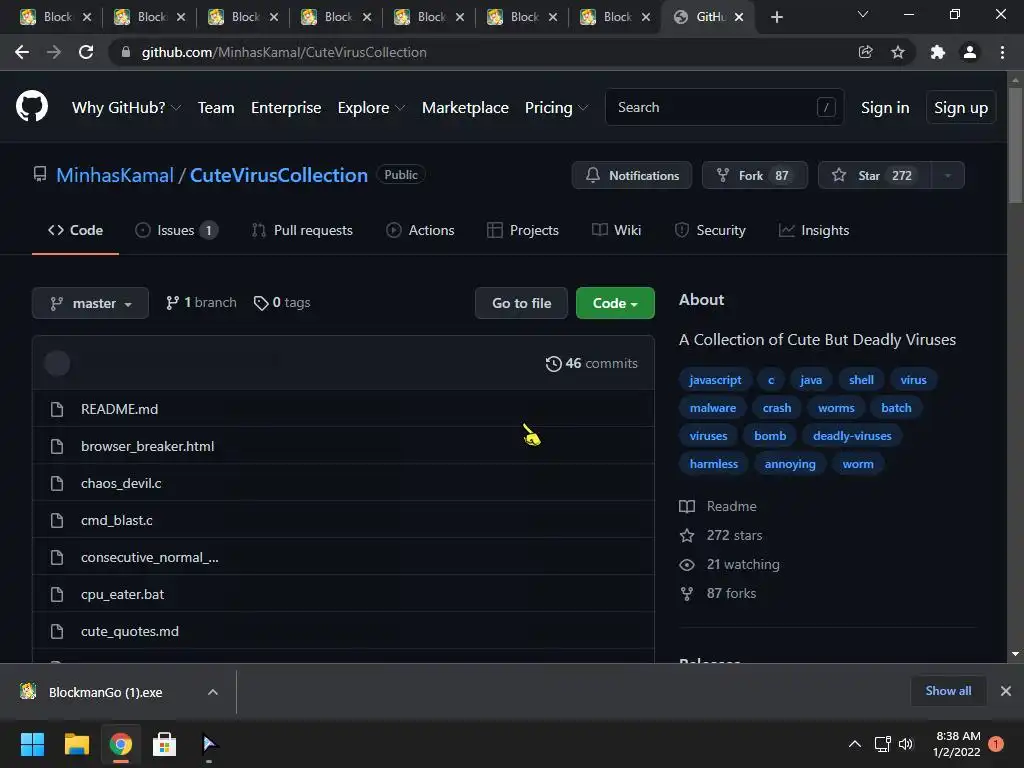
Task: Open cpu_eater.bat file
Action: pos(122,594)
